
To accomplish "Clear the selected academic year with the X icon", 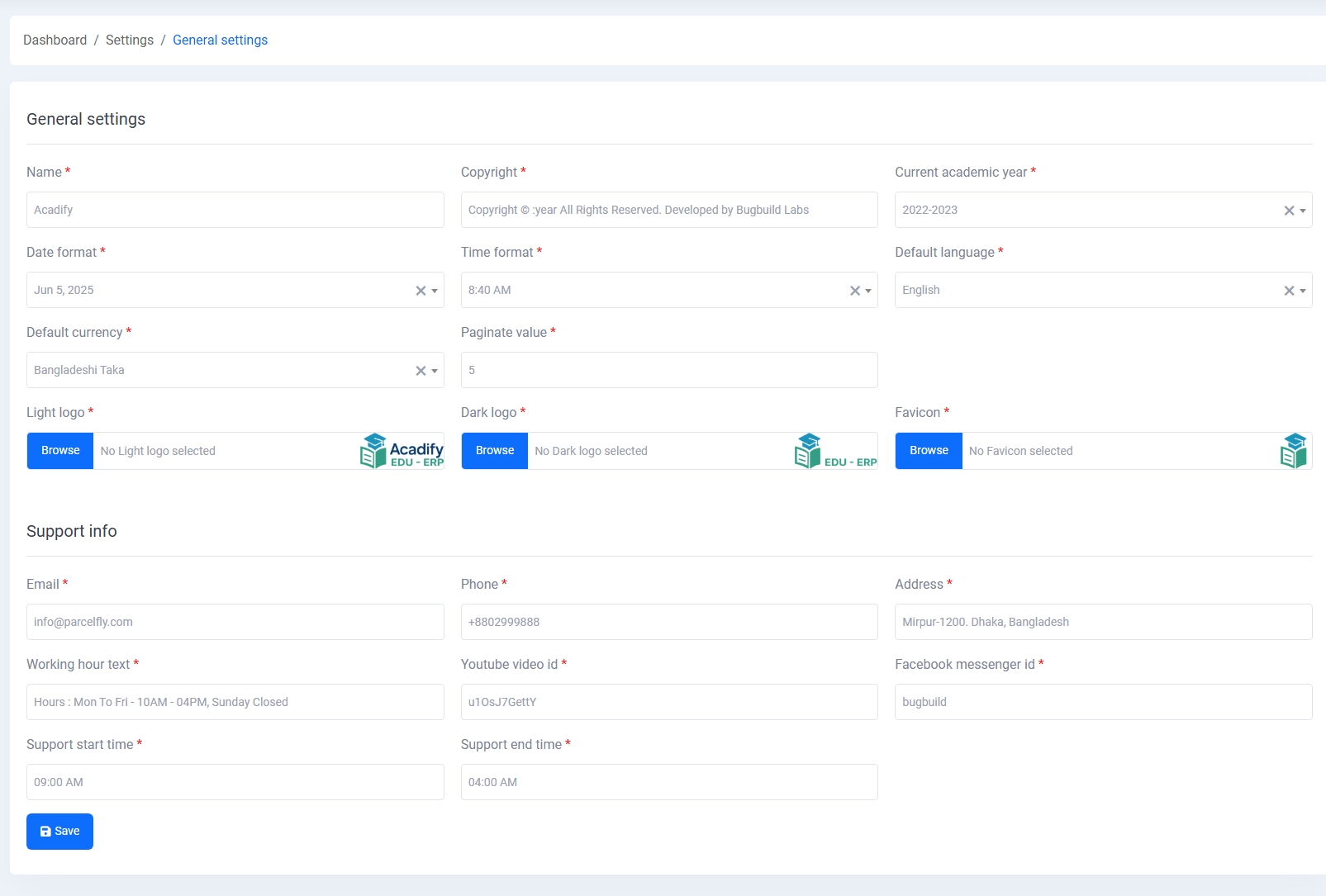I will pyautogui.click(x=1287, y=210).
